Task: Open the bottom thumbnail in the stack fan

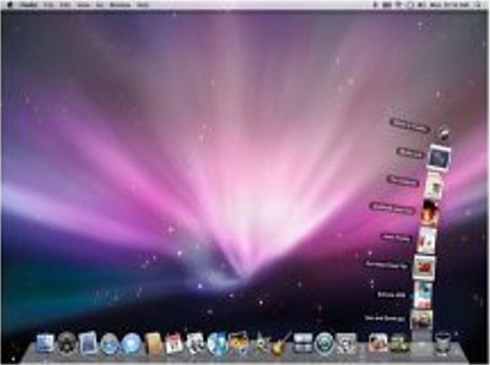Action: click(x=421, y=319)
